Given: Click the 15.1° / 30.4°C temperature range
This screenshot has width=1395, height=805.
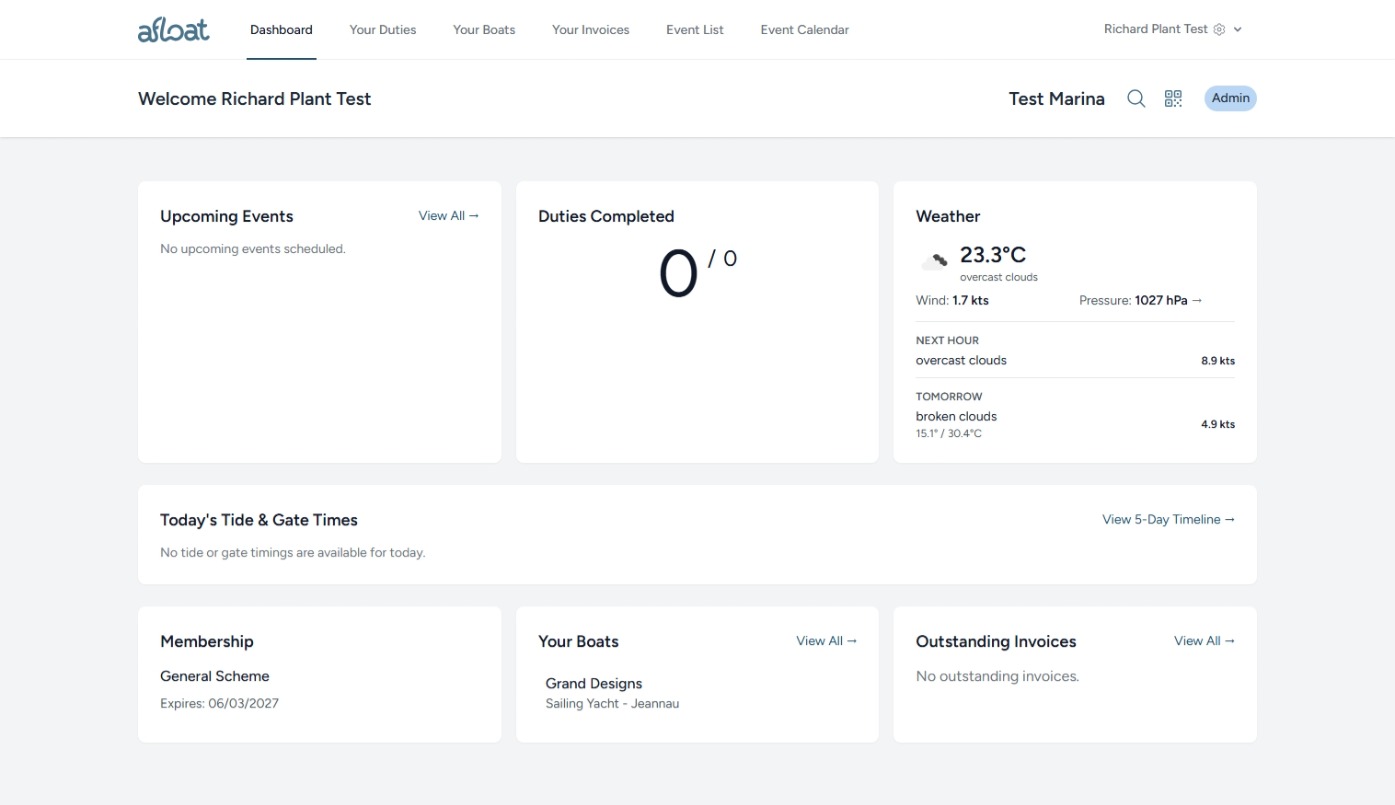Looking at the screenshot, I should click(949, 434).
